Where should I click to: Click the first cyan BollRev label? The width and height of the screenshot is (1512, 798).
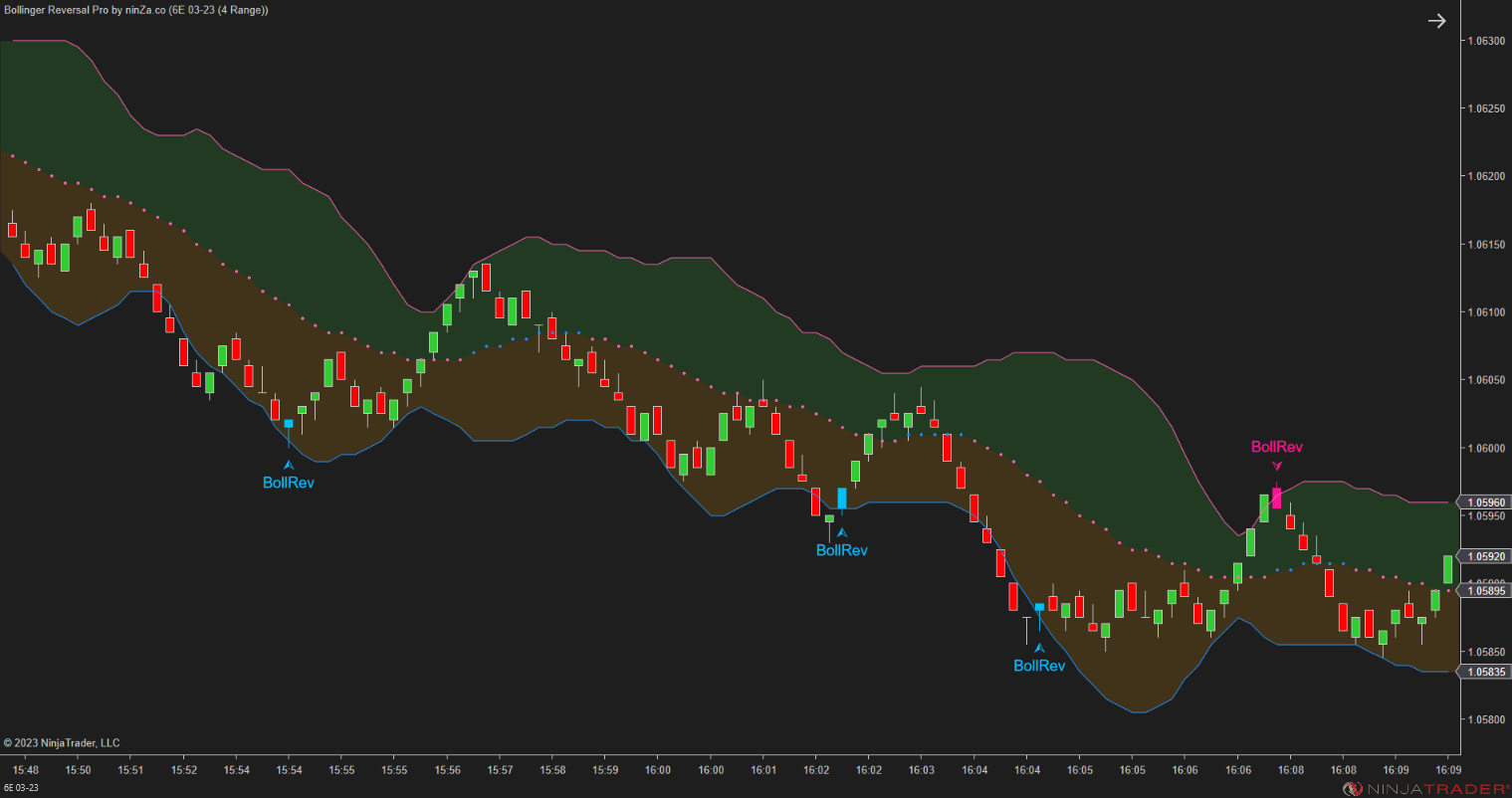tap(289, 483)
